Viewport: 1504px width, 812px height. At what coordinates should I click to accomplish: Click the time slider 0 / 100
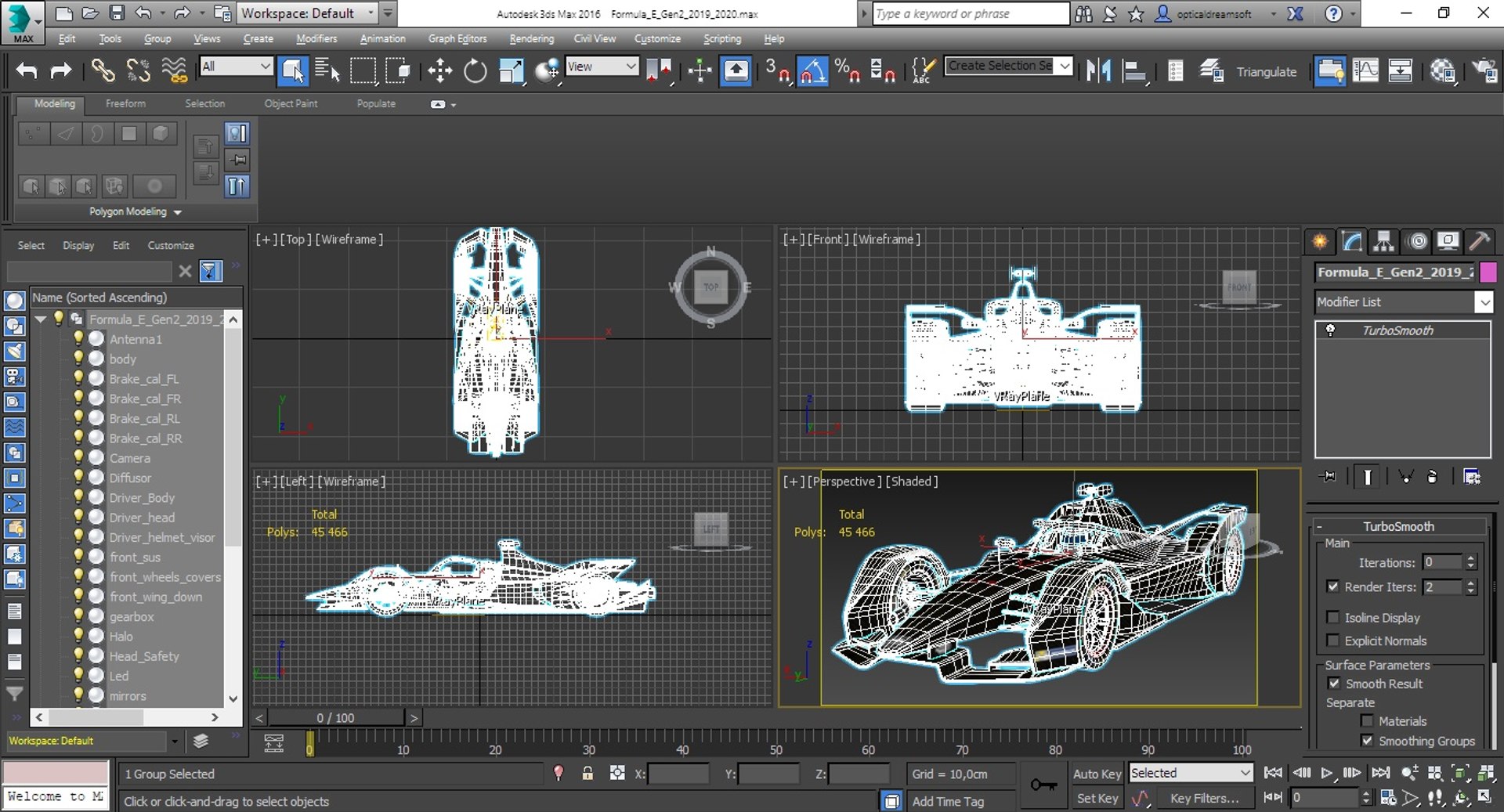pyautogui.click(x=335, y=717)
